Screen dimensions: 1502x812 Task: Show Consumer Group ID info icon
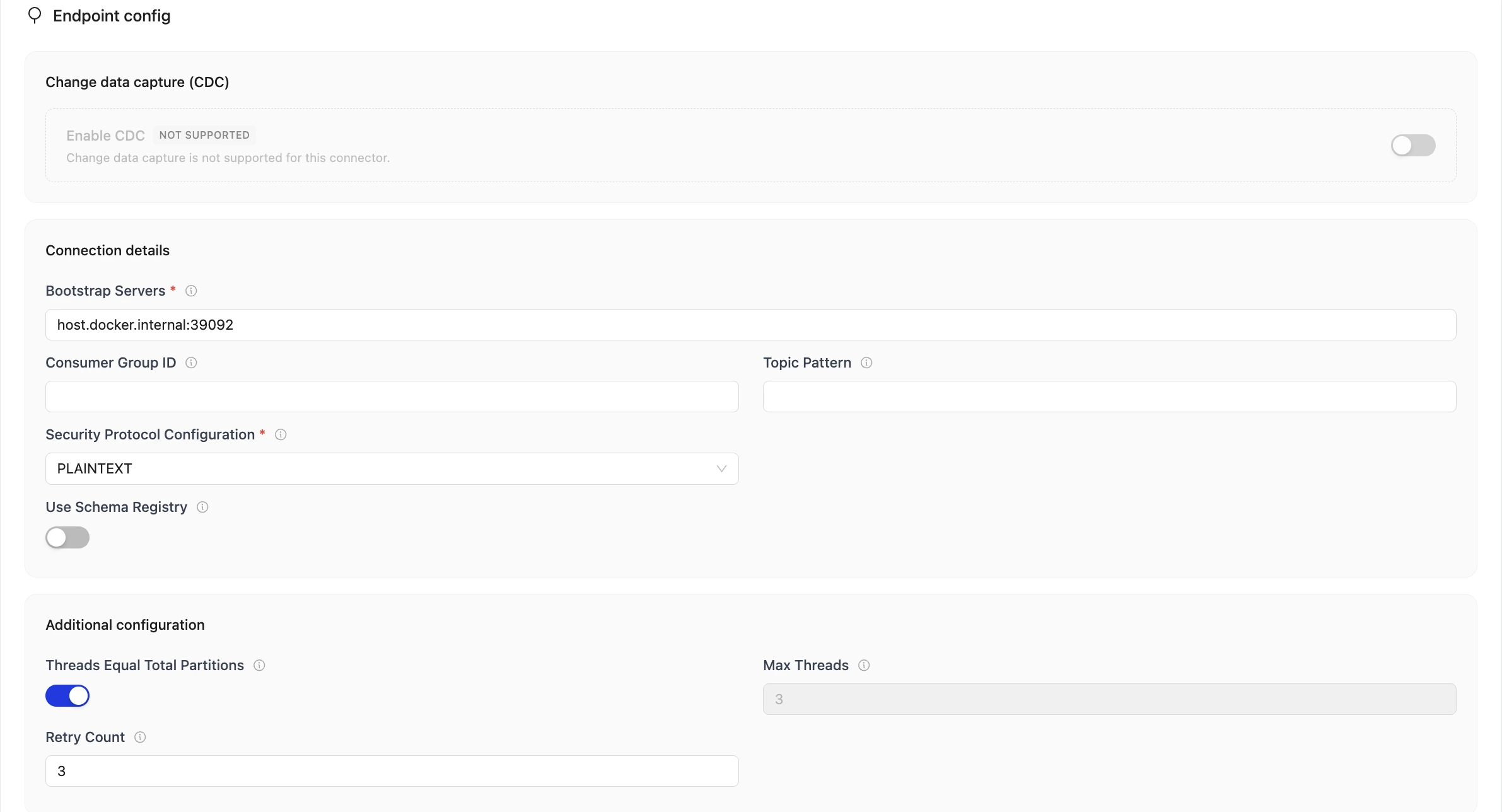click(x=191, y=362)
